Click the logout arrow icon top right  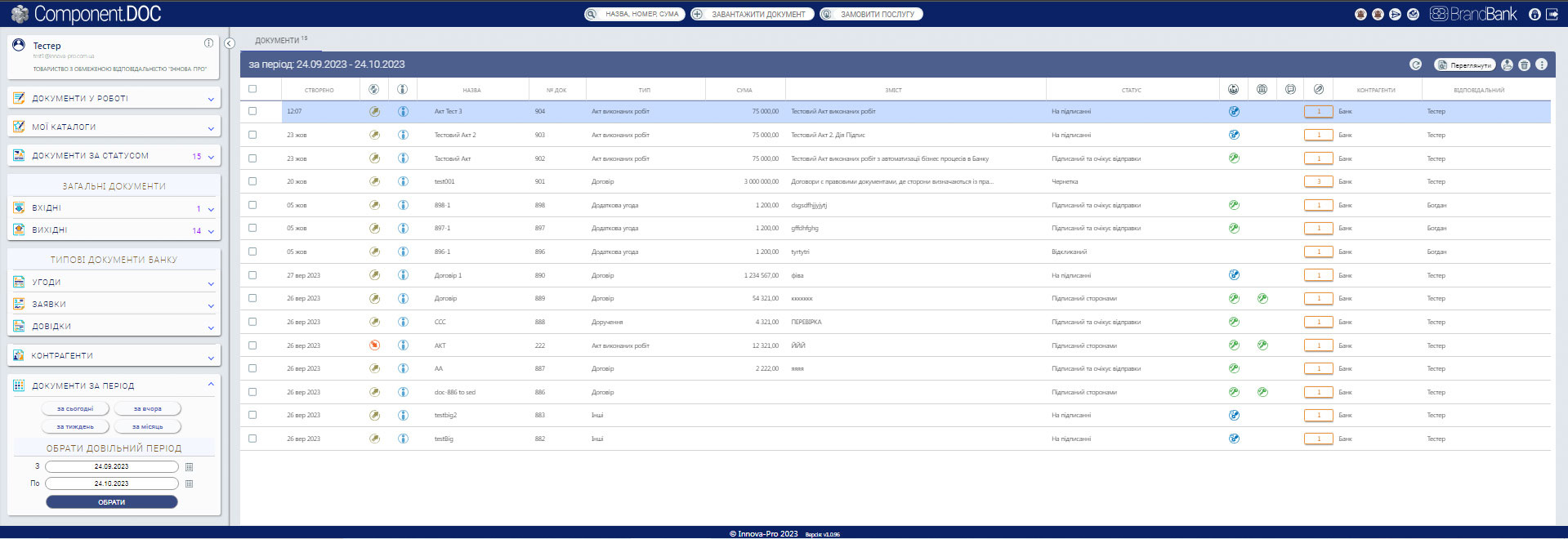1552,14
